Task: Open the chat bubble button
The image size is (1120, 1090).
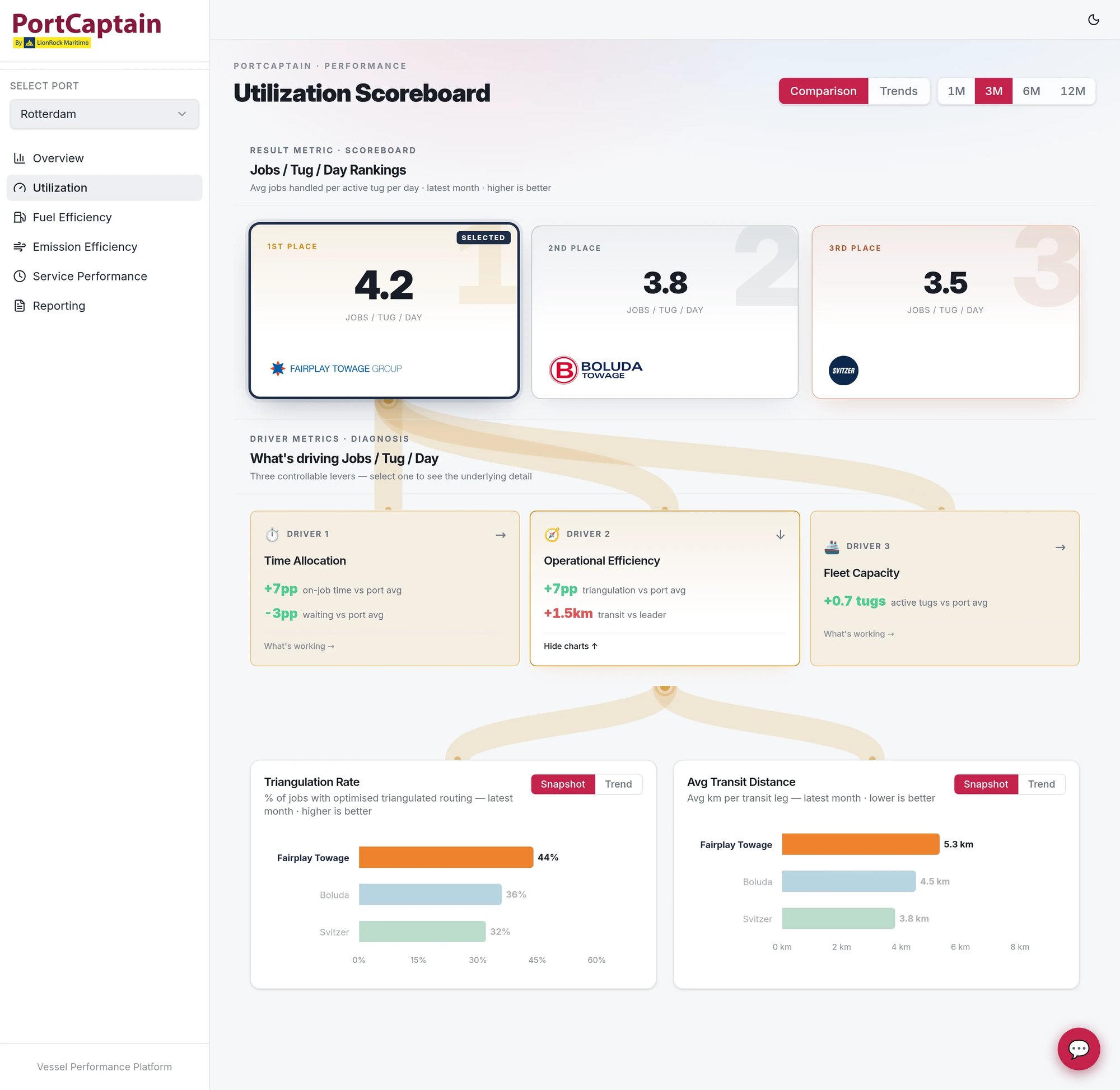Action: click(1078, 1049)
